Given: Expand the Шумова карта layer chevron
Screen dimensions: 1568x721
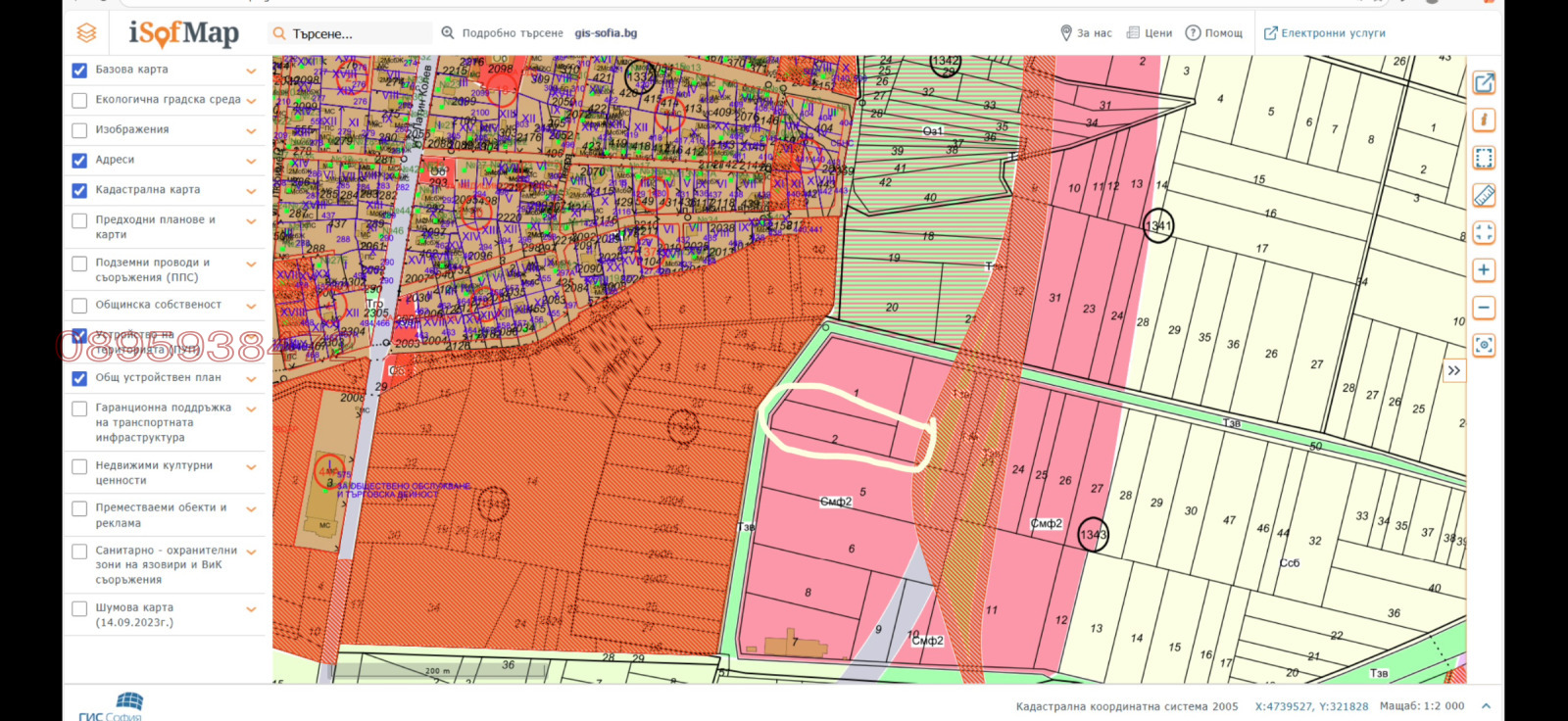Looking at the screenshot, I should point(252,609).
